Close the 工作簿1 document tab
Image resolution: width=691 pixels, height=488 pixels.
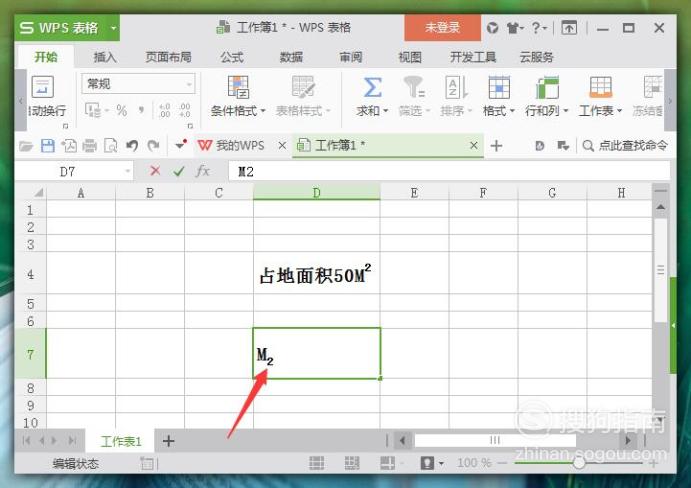(473, 145)
